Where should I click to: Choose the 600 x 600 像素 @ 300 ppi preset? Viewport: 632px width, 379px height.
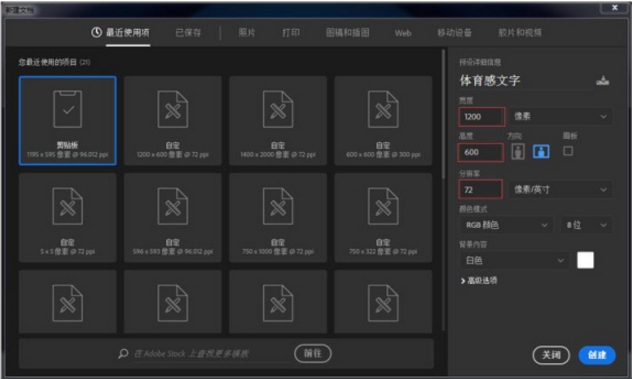click(x=383, y=121)
